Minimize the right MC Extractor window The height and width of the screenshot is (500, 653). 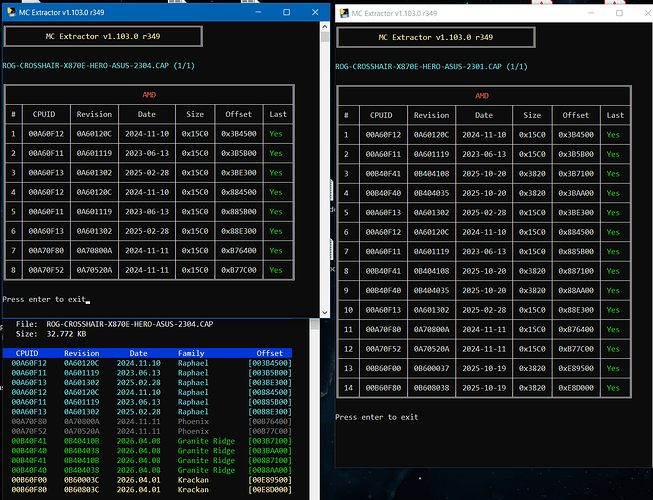pyautogui.click(x=591, y=13)
